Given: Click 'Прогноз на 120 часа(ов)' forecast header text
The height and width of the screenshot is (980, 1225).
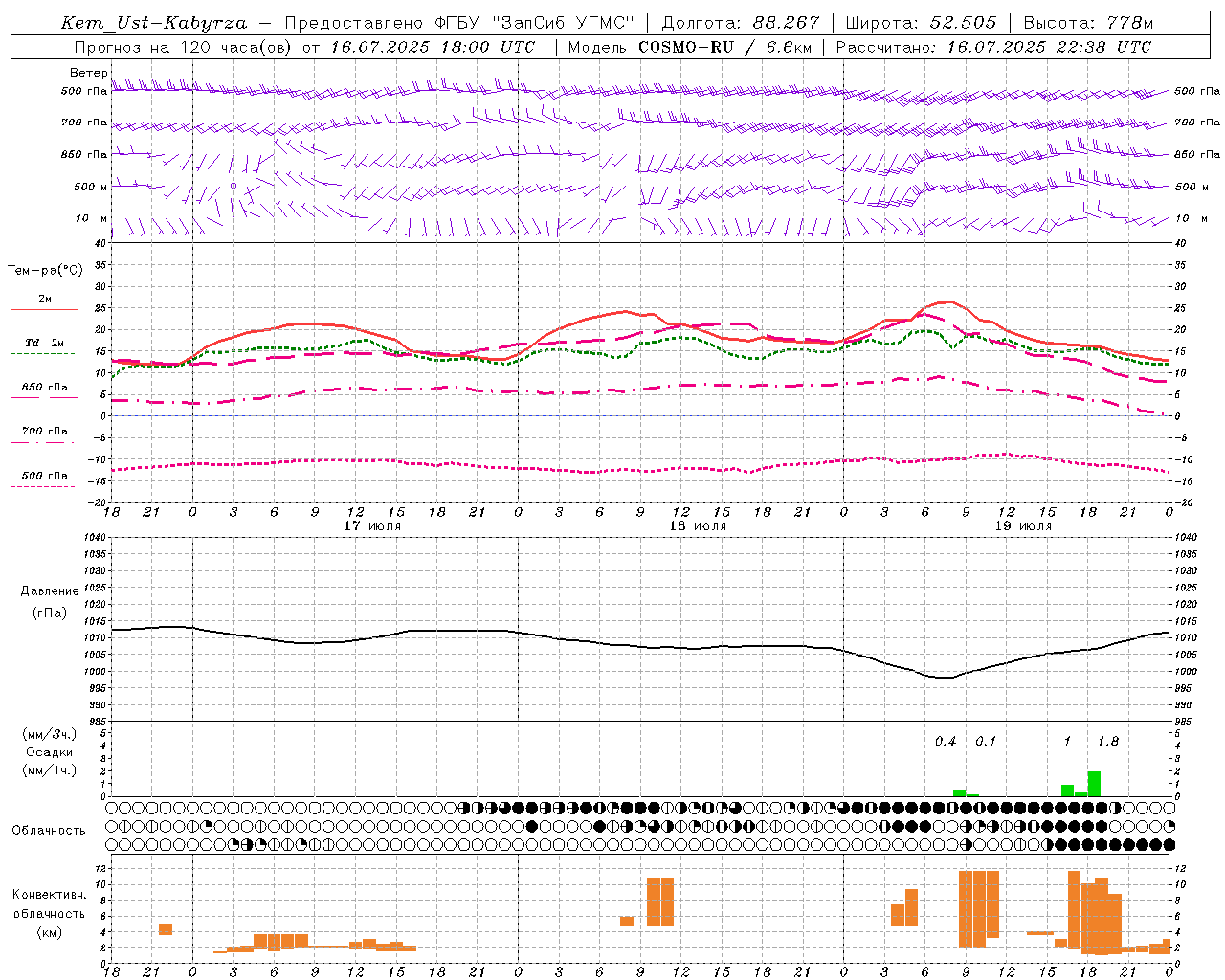Looking at the screenshot, I should tap(184, 47).
